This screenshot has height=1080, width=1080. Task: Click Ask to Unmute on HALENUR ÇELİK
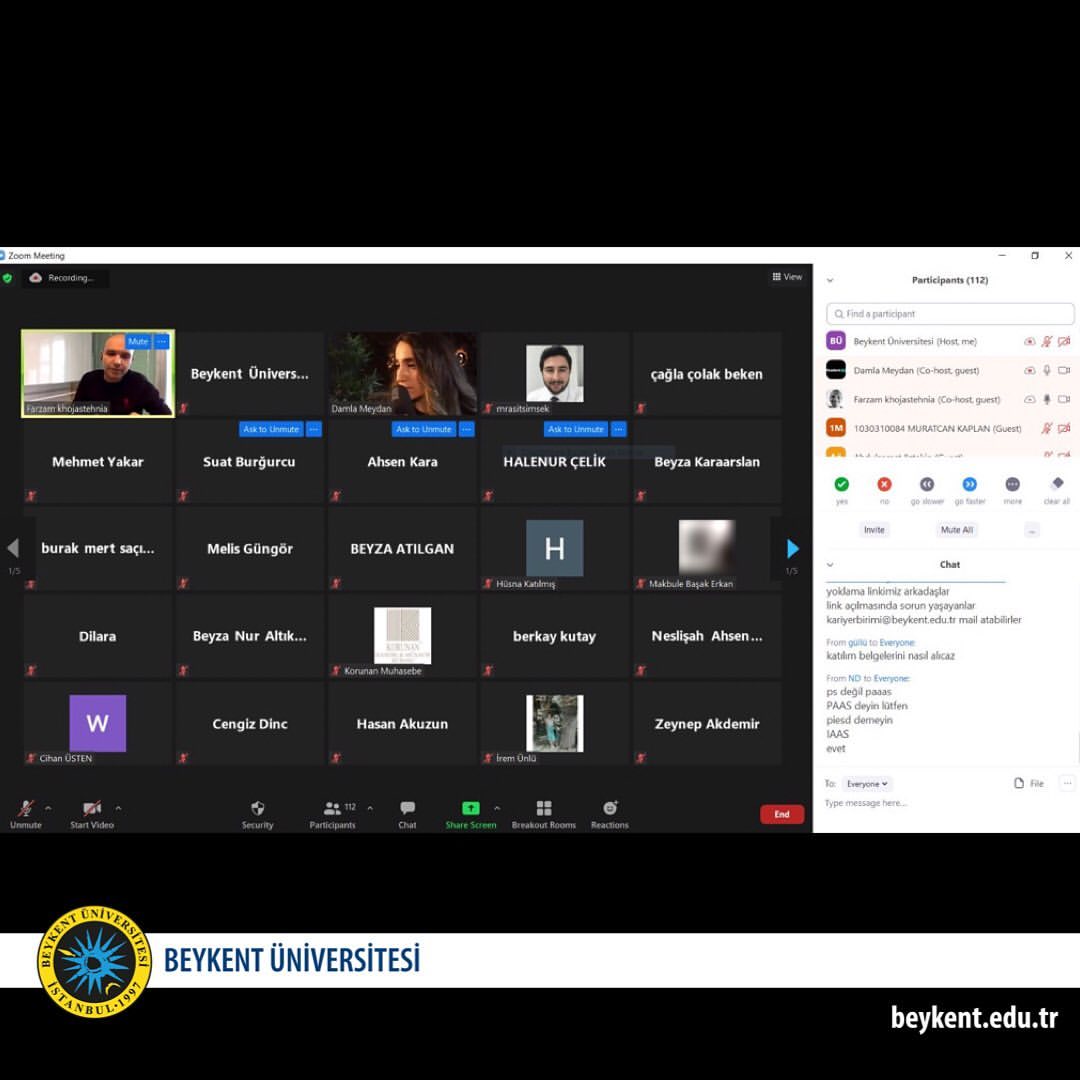click(x=576, y=429)
